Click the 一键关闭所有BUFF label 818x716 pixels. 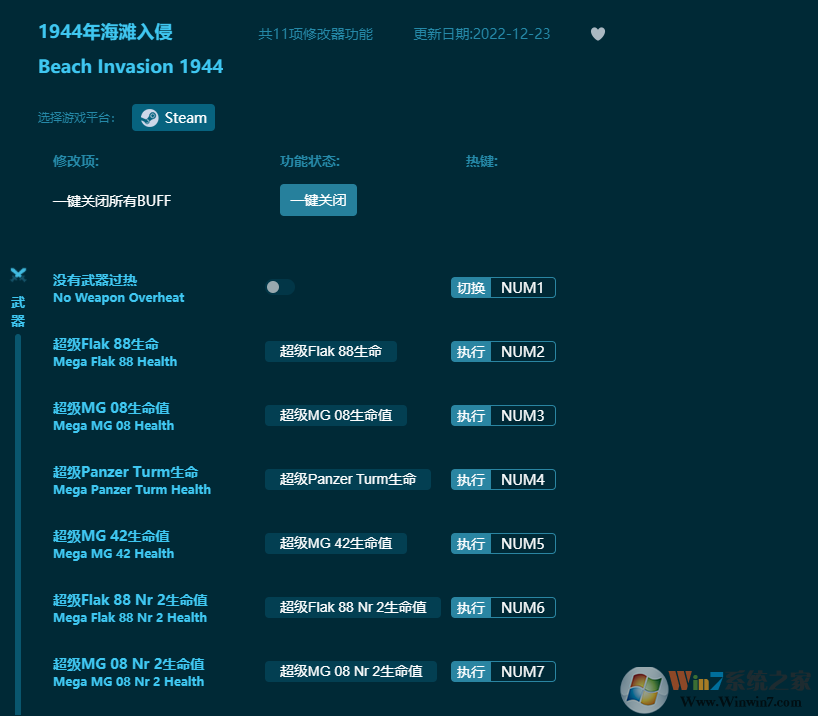(x=112, y=201)
